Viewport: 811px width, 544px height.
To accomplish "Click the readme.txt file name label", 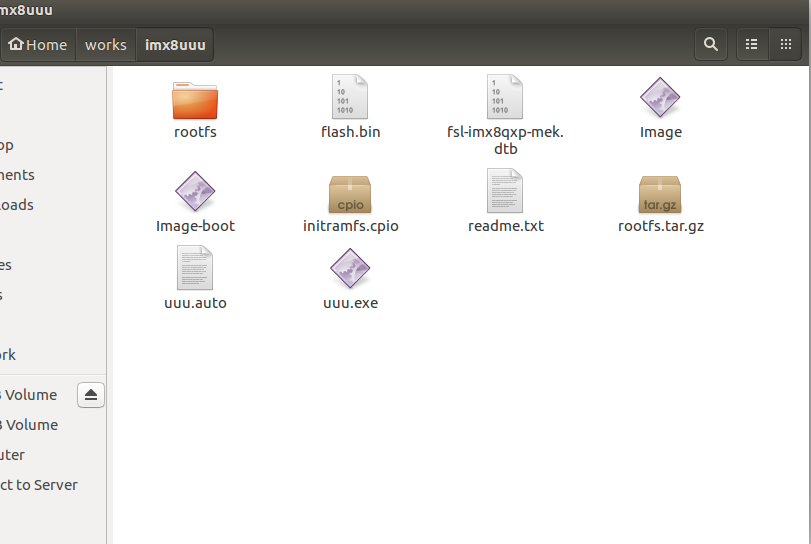I will (x=505, y=226).
